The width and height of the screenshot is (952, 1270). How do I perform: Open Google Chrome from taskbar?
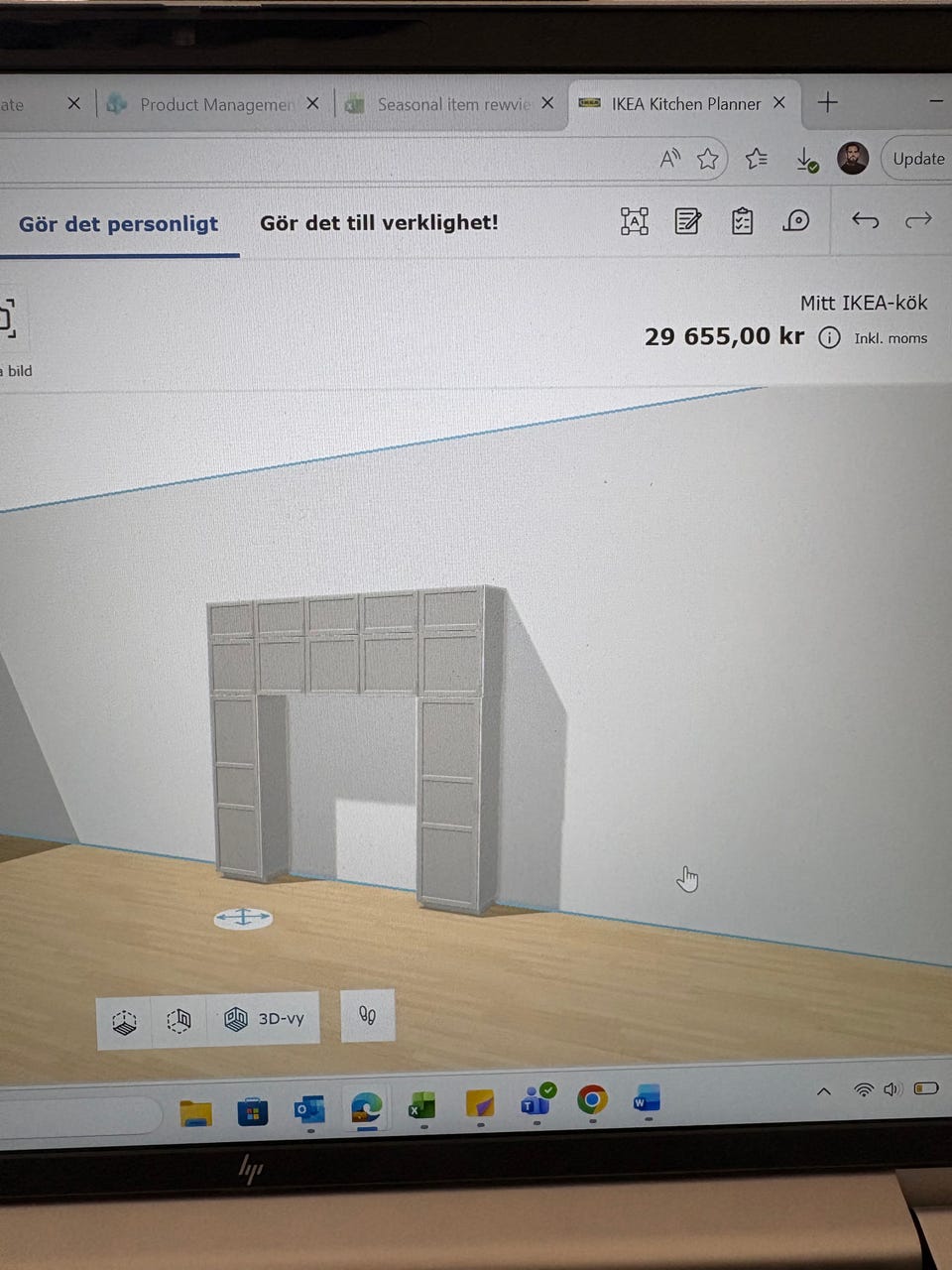pos(592,1099)
